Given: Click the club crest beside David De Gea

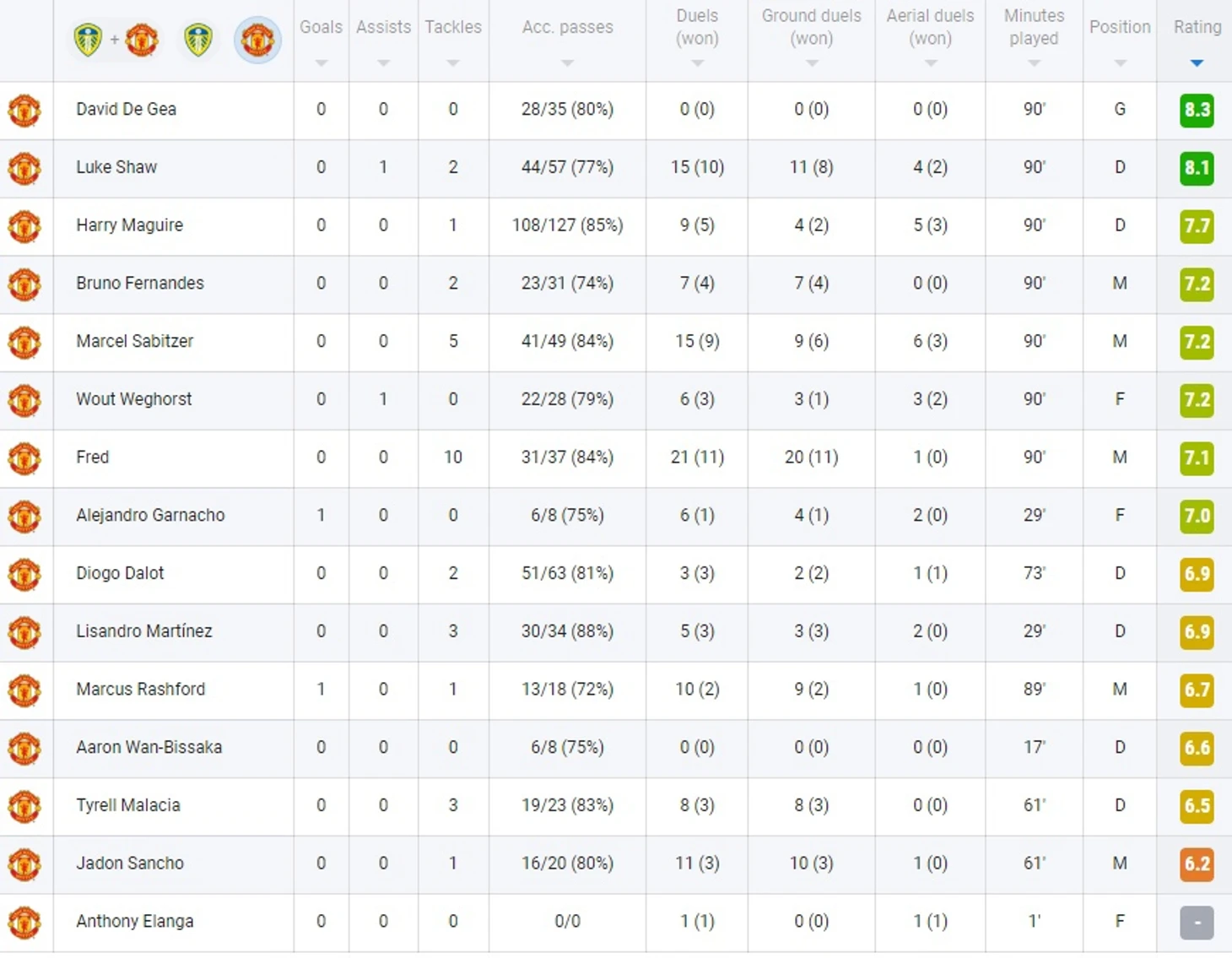Looking at the screenshot, I should tap(24, 111).
